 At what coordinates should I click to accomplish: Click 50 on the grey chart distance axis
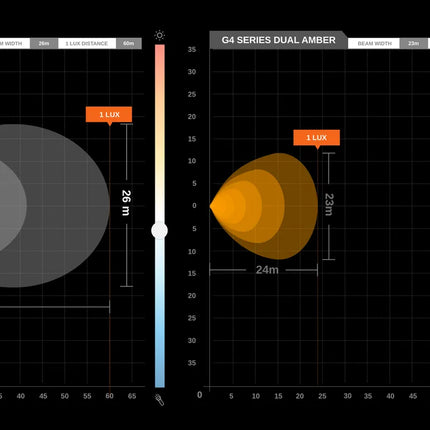pos(65,396)
